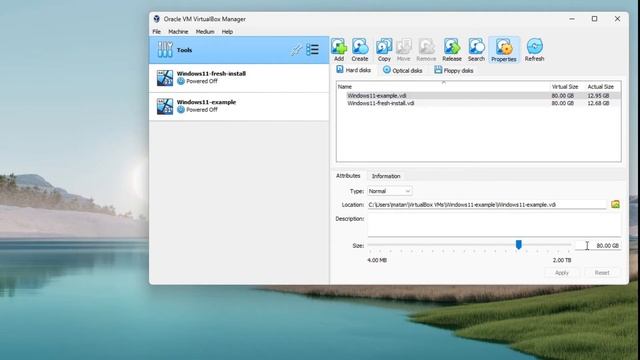Select Windows11-fresh-install in VM list

click(x=239, y=78)
